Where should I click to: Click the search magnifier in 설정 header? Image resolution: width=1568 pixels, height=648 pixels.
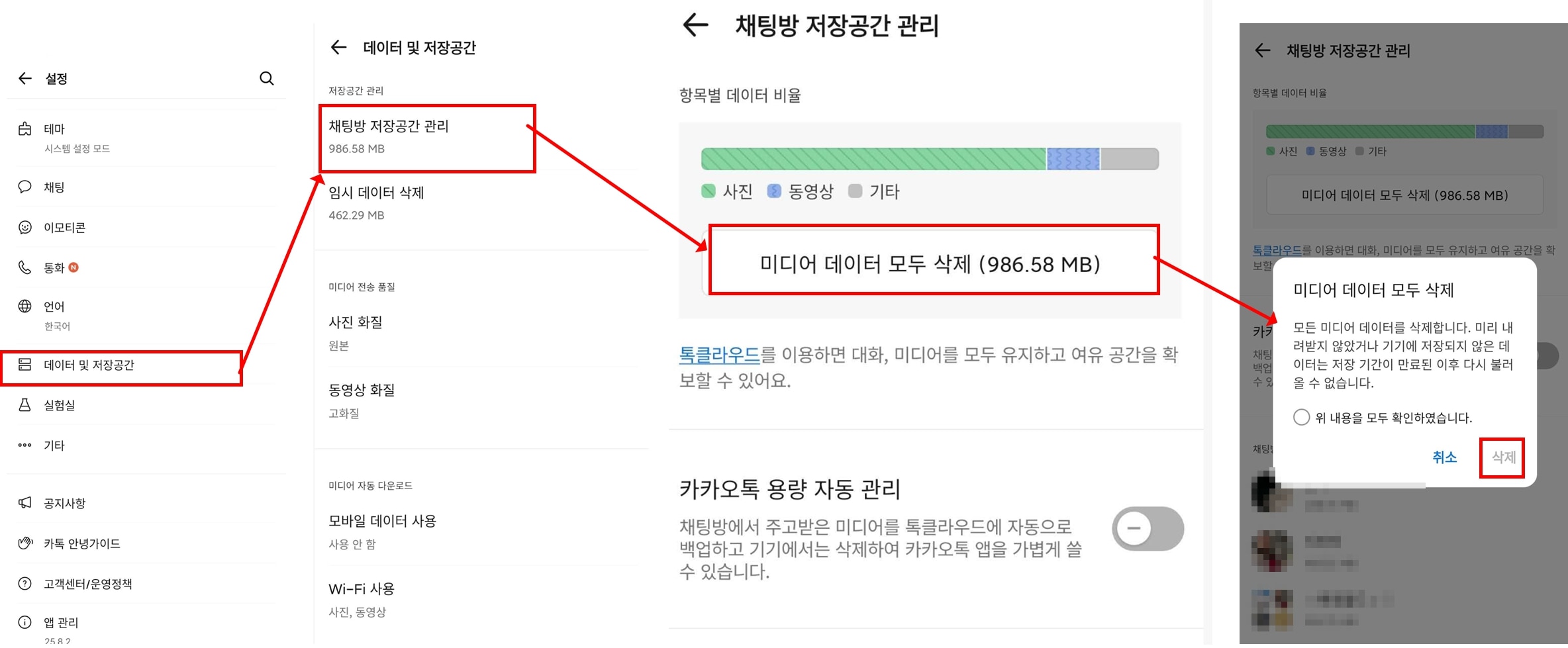click(267, 78)
